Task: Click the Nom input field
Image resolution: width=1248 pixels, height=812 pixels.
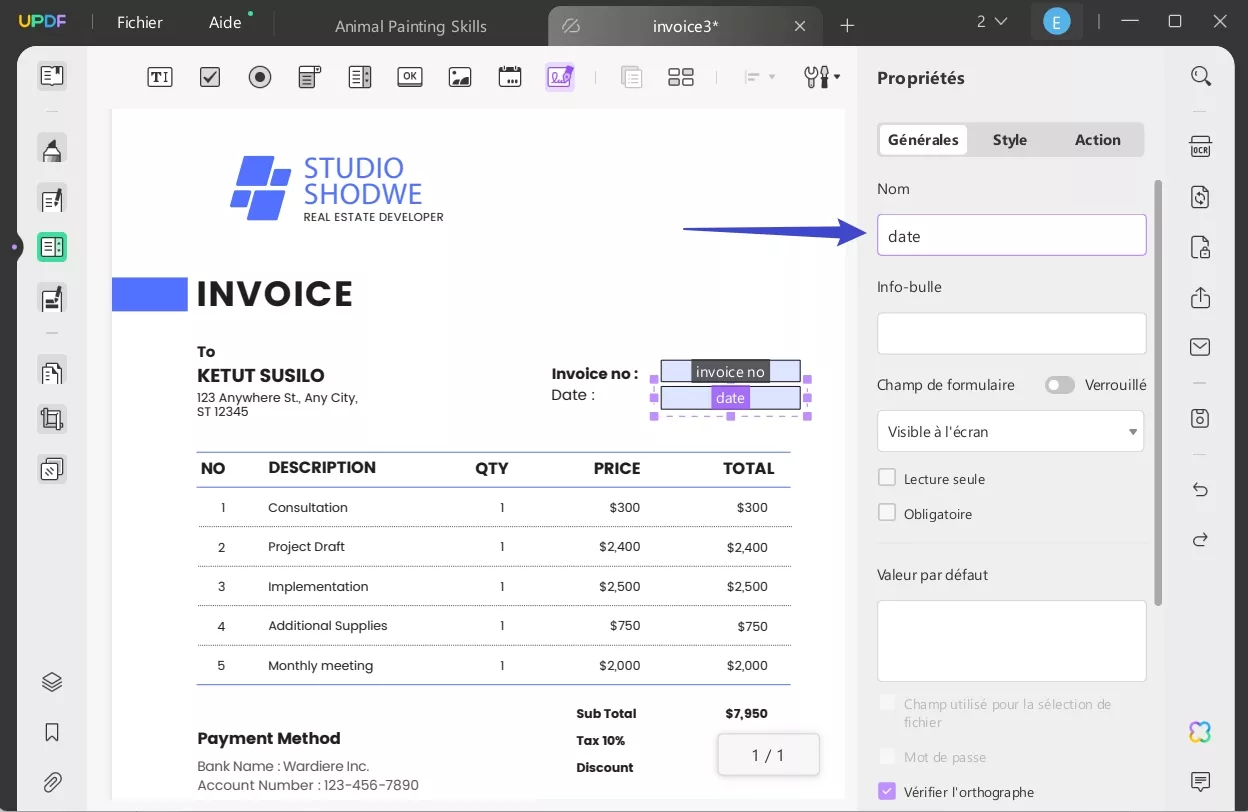Action: pos(1011,236)
